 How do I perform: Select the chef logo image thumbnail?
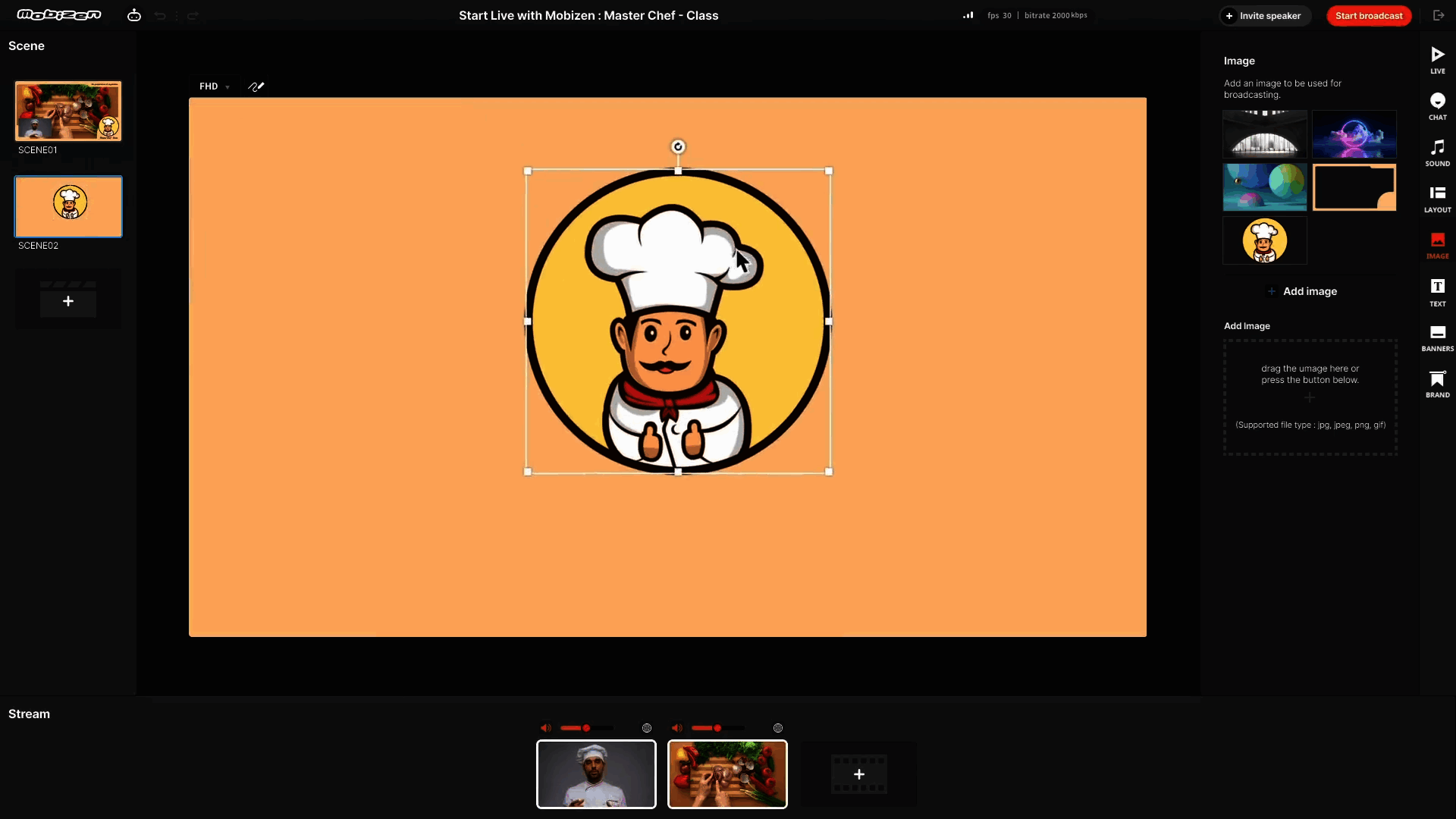click(1264, 240)
